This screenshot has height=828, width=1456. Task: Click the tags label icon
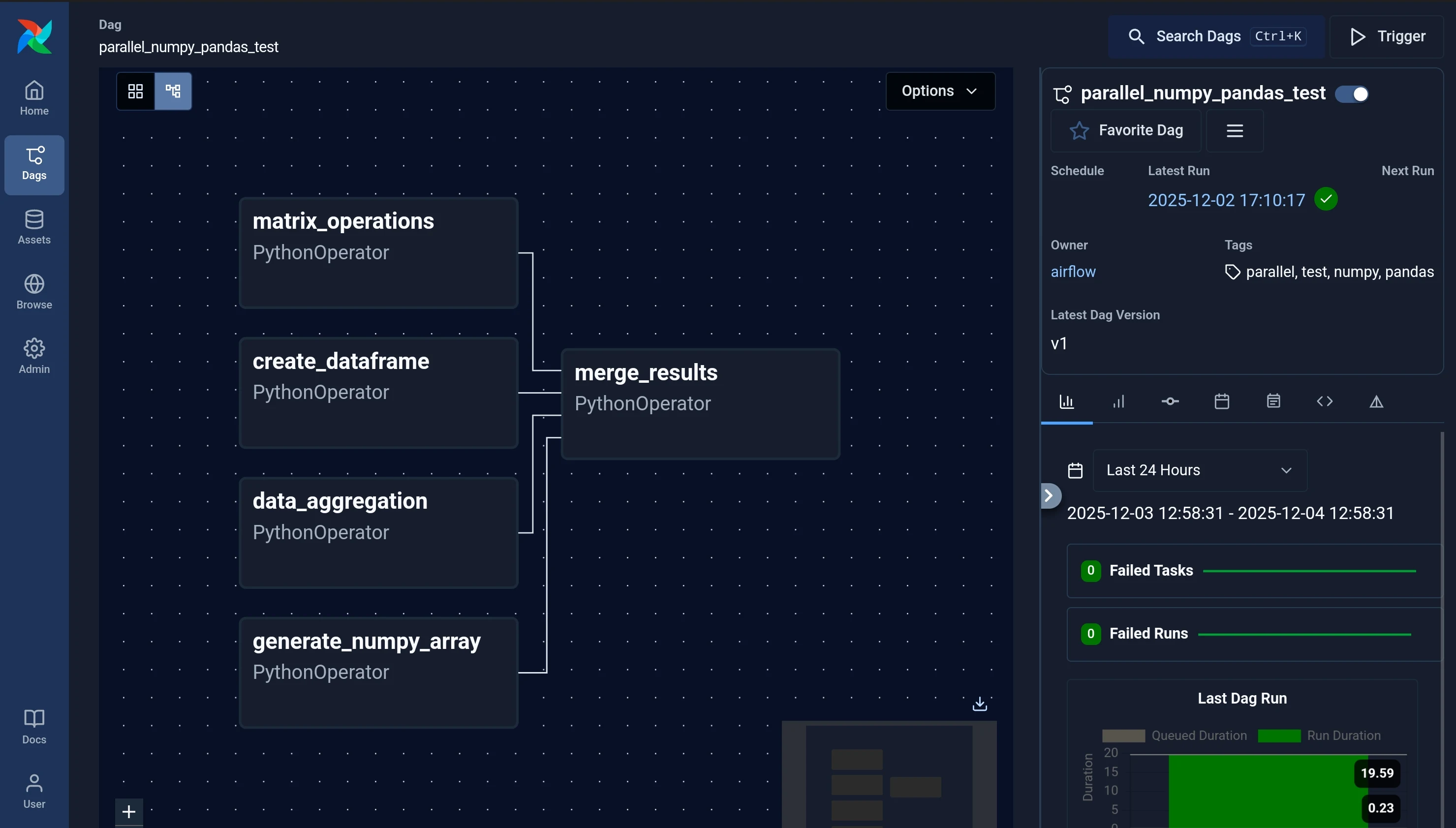tap(1232, 273)
